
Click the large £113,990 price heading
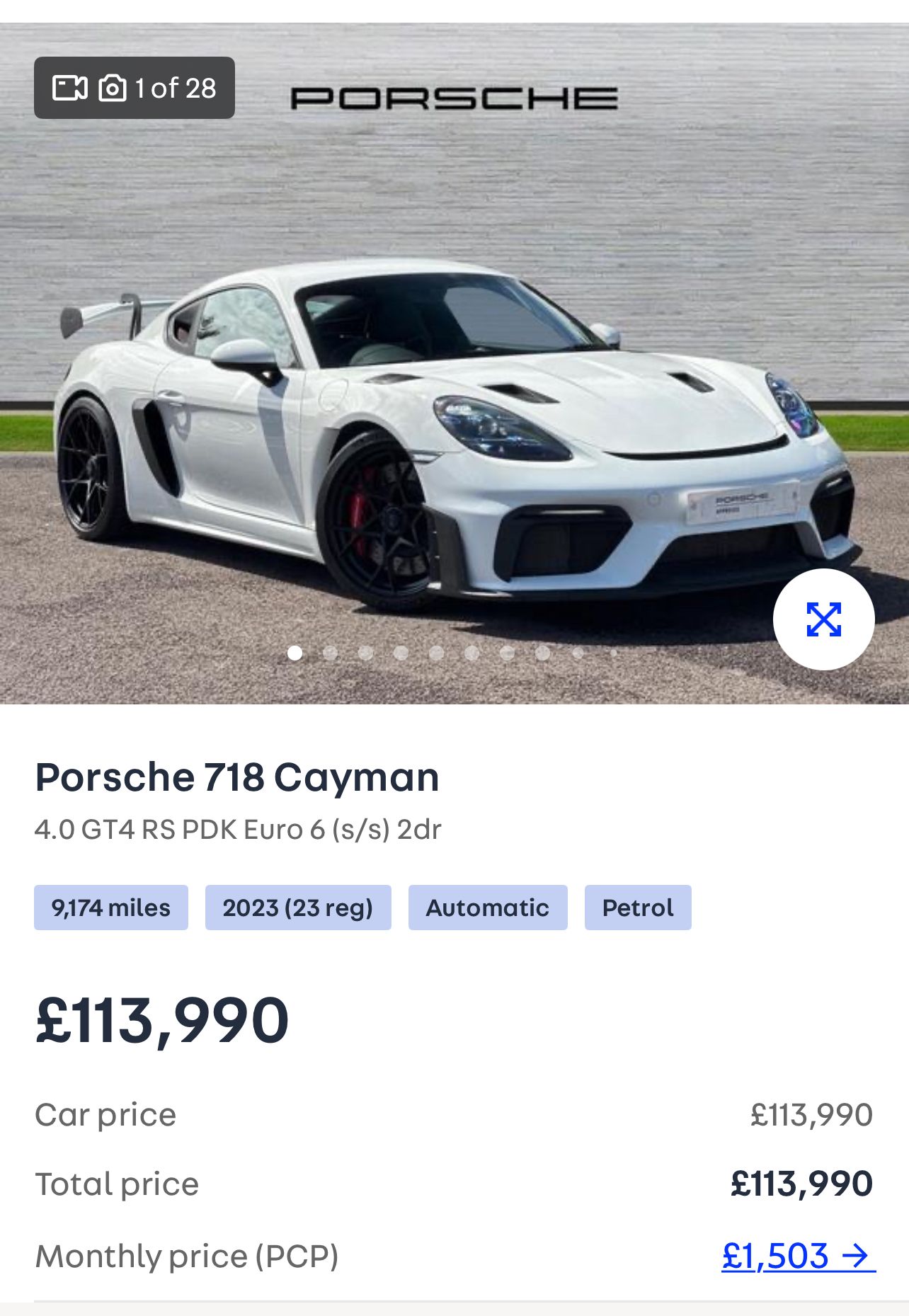(x=162, y=1020)
